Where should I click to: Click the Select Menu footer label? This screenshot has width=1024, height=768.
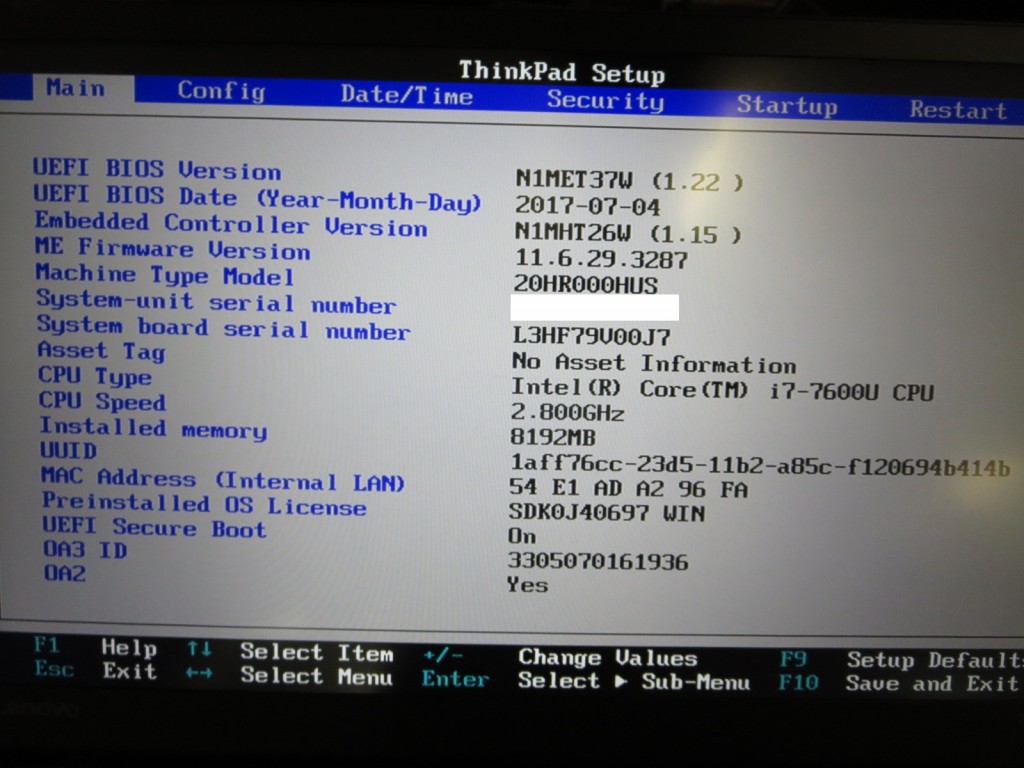pos(317,676)
